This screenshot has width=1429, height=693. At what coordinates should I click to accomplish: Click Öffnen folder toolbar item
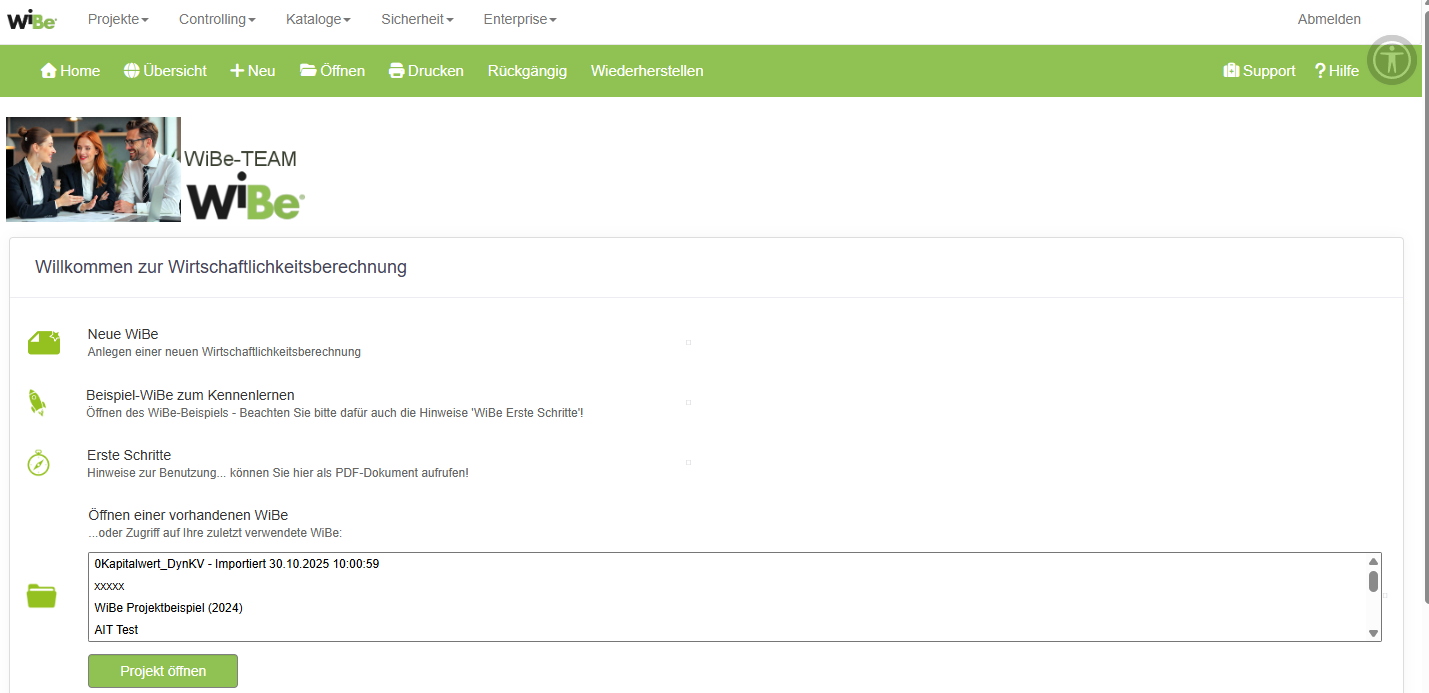[332, 71]
